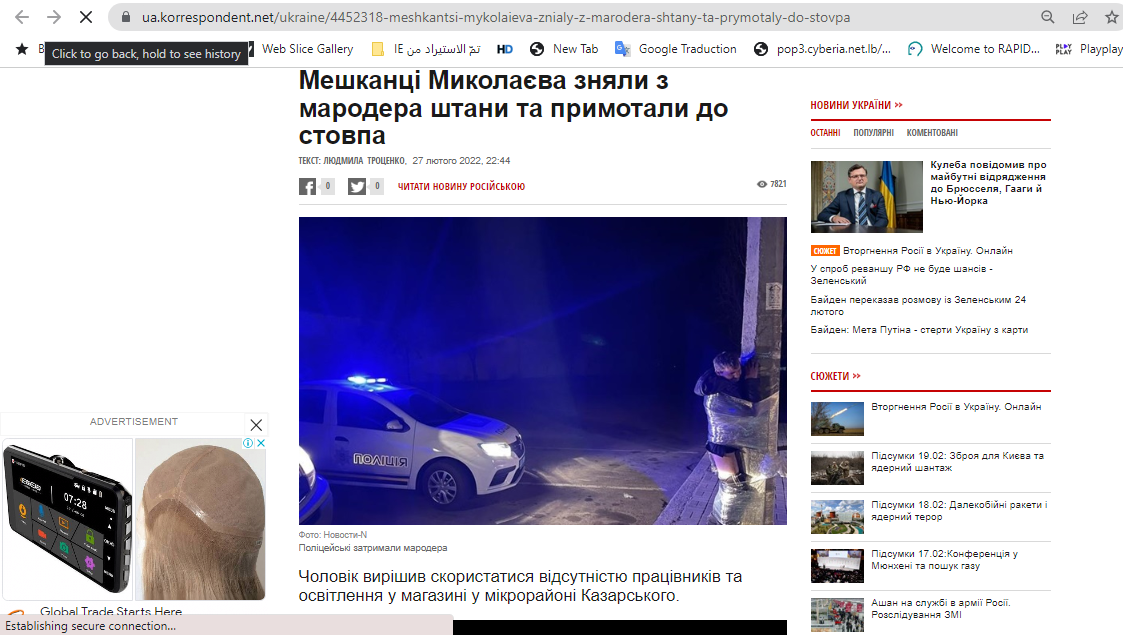This screenshot has width=1123, height=635.
Task: Select the Останні news tab
Action: (825, 132)
